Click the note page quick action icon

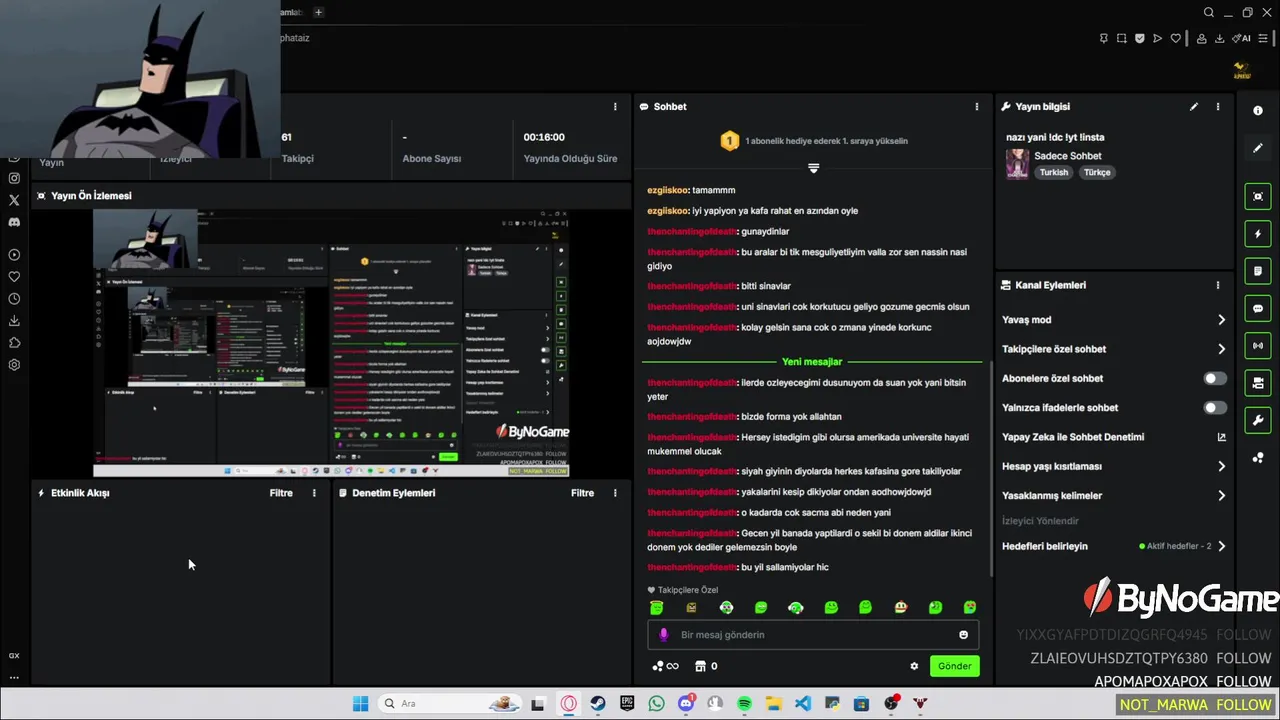(1258, 271)
